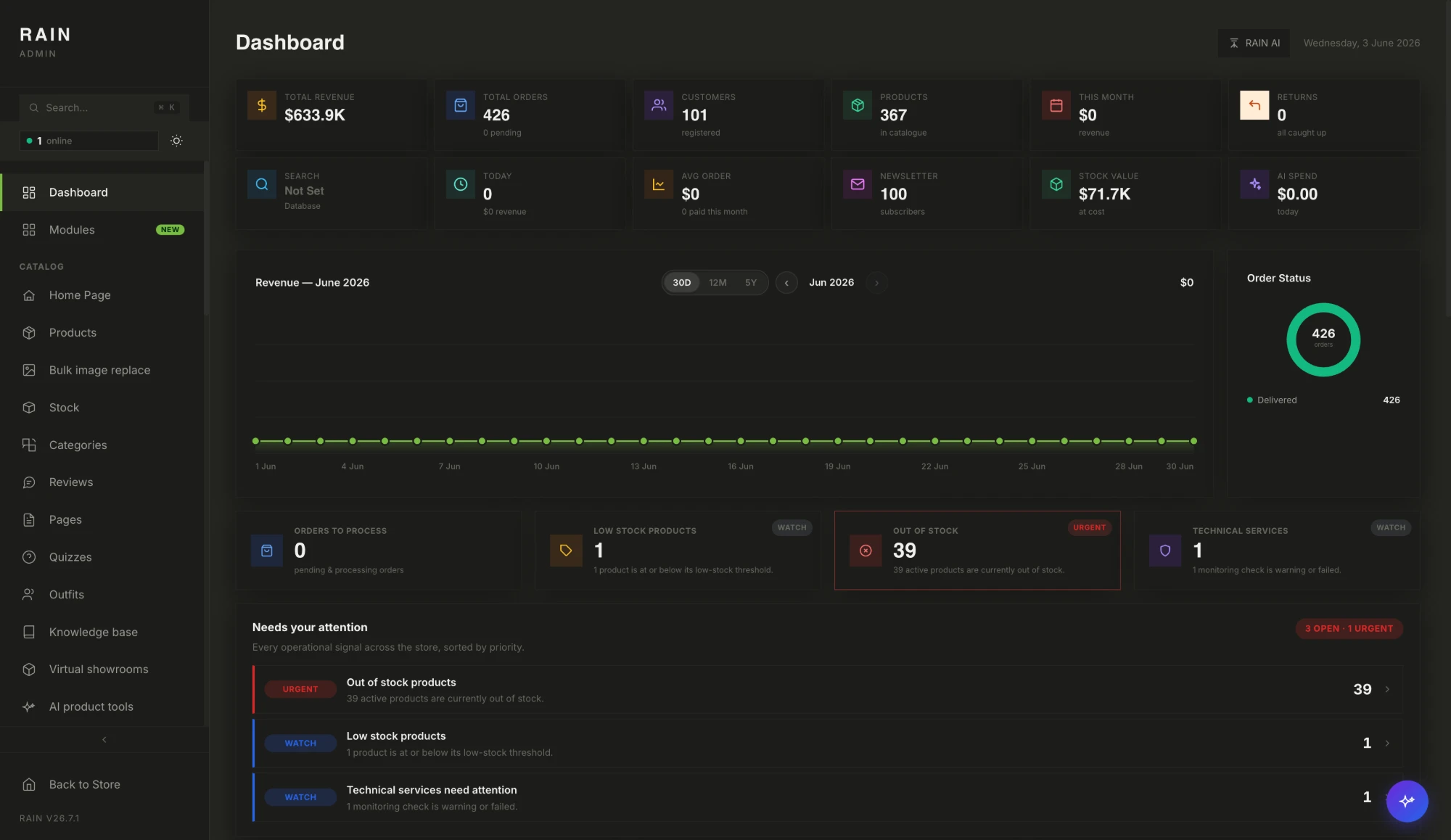Click the RAIN V26.7.1 version text
Image resolution: width=1451 pixels, height=840 pixels.
(49, 818)
